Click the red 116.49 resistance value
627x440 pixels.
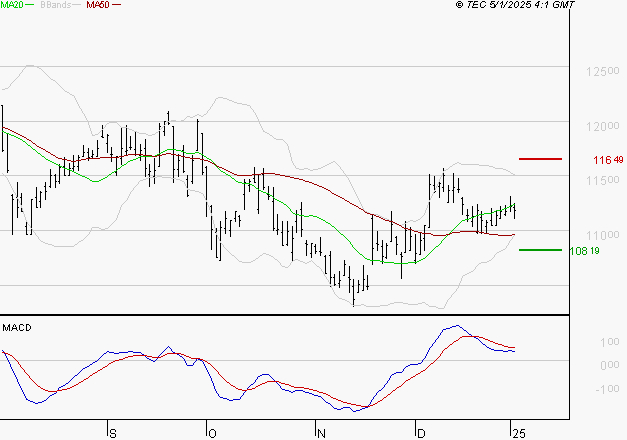[608, 160]
